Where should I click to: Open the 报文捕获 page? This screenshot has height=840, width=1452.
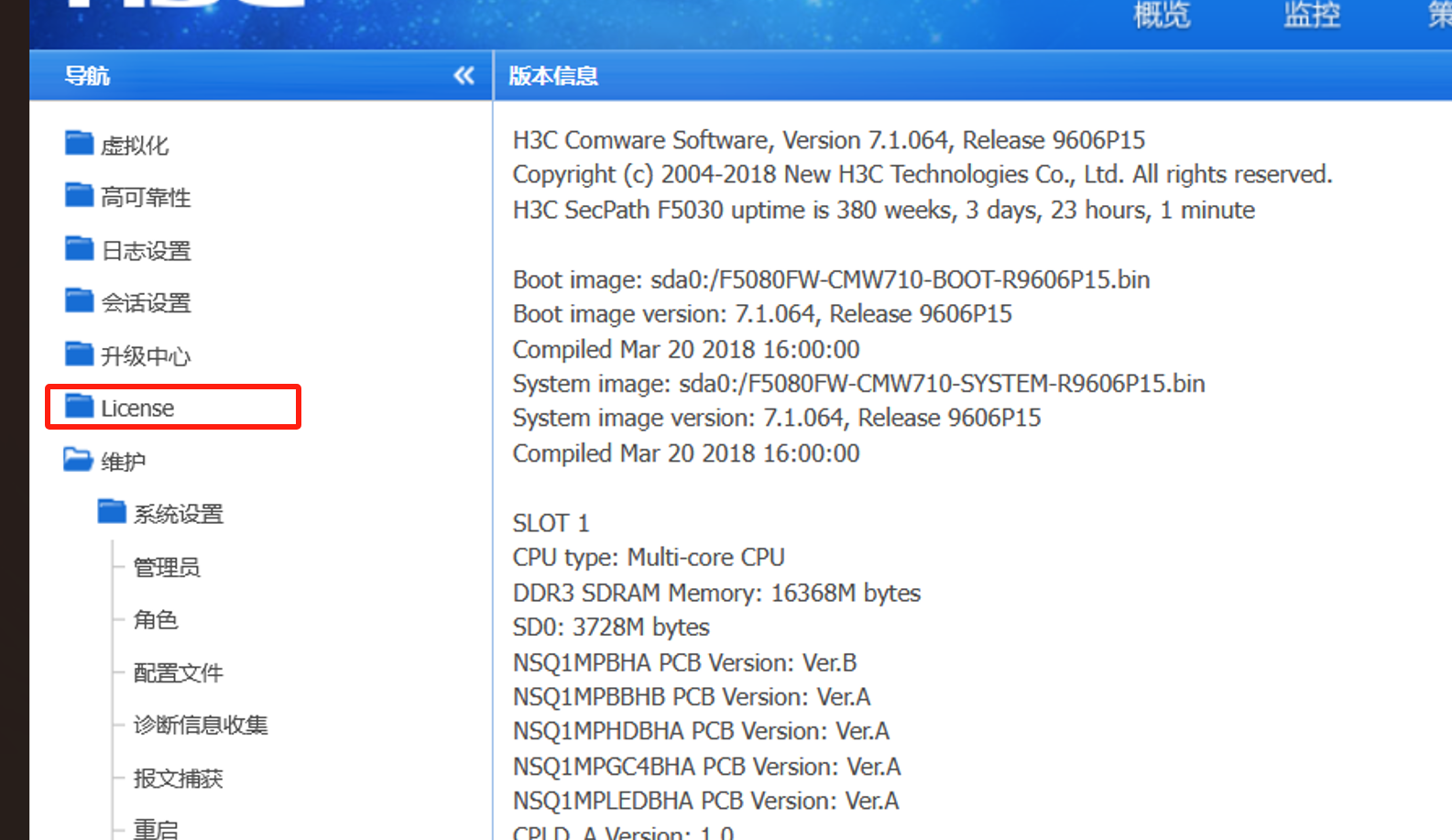click(179, 779)
